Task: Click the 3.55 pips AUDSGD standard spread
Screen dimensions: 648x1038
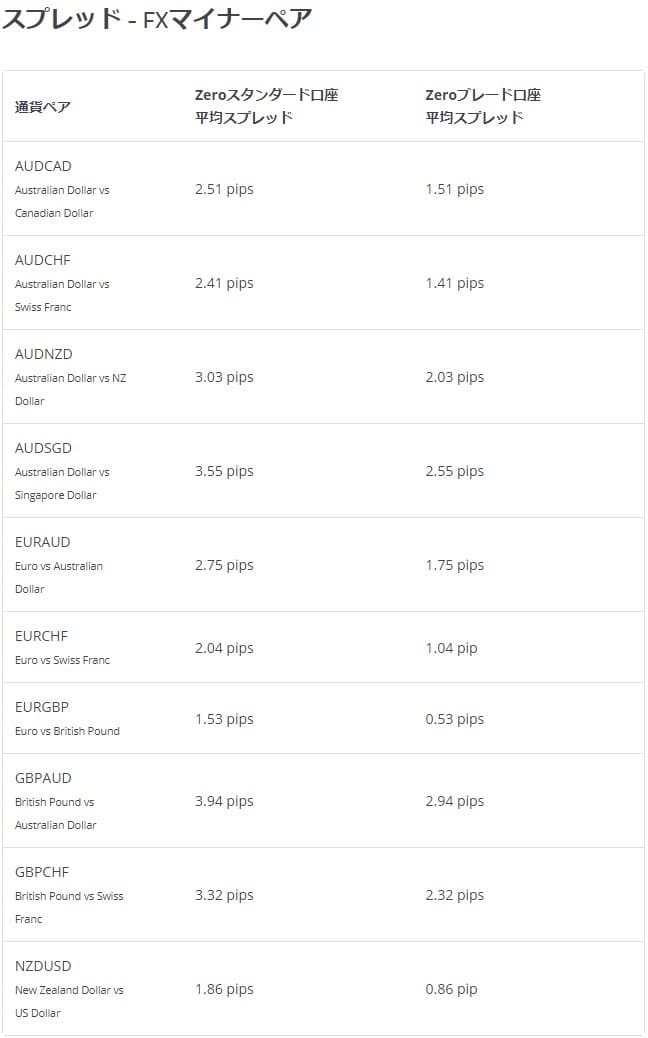Action: point(224,471)
